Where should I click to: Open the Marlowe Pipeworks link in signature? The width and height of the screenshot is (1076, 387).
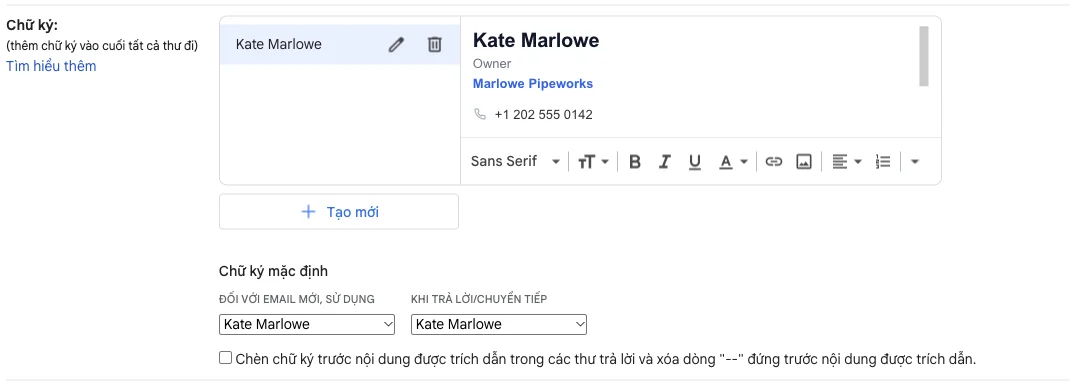533,84
